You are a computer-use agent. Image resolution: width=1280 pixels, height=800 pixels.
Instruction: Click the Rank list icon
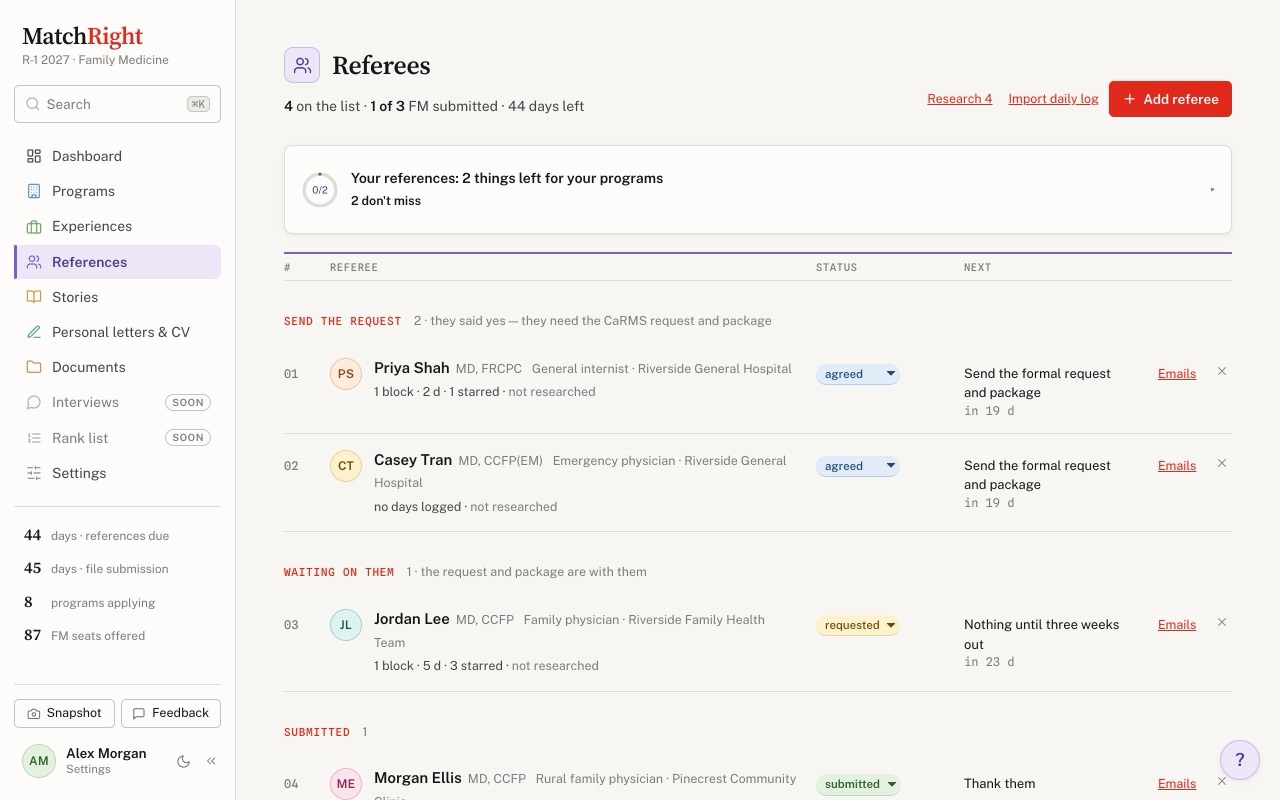point(34,438)
